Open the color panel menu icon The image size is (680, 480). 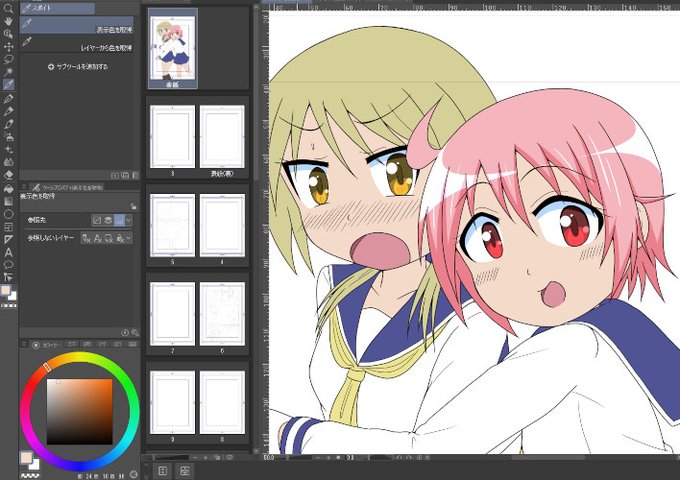pos(24,345)
